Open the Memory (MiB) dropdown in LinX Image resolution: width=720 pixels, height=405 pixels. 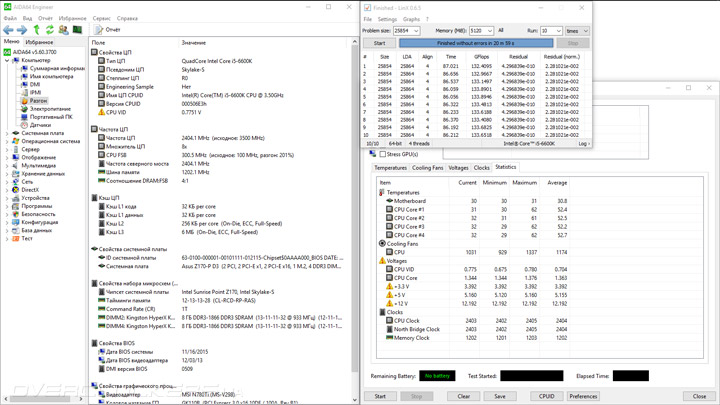pos(481,31)
